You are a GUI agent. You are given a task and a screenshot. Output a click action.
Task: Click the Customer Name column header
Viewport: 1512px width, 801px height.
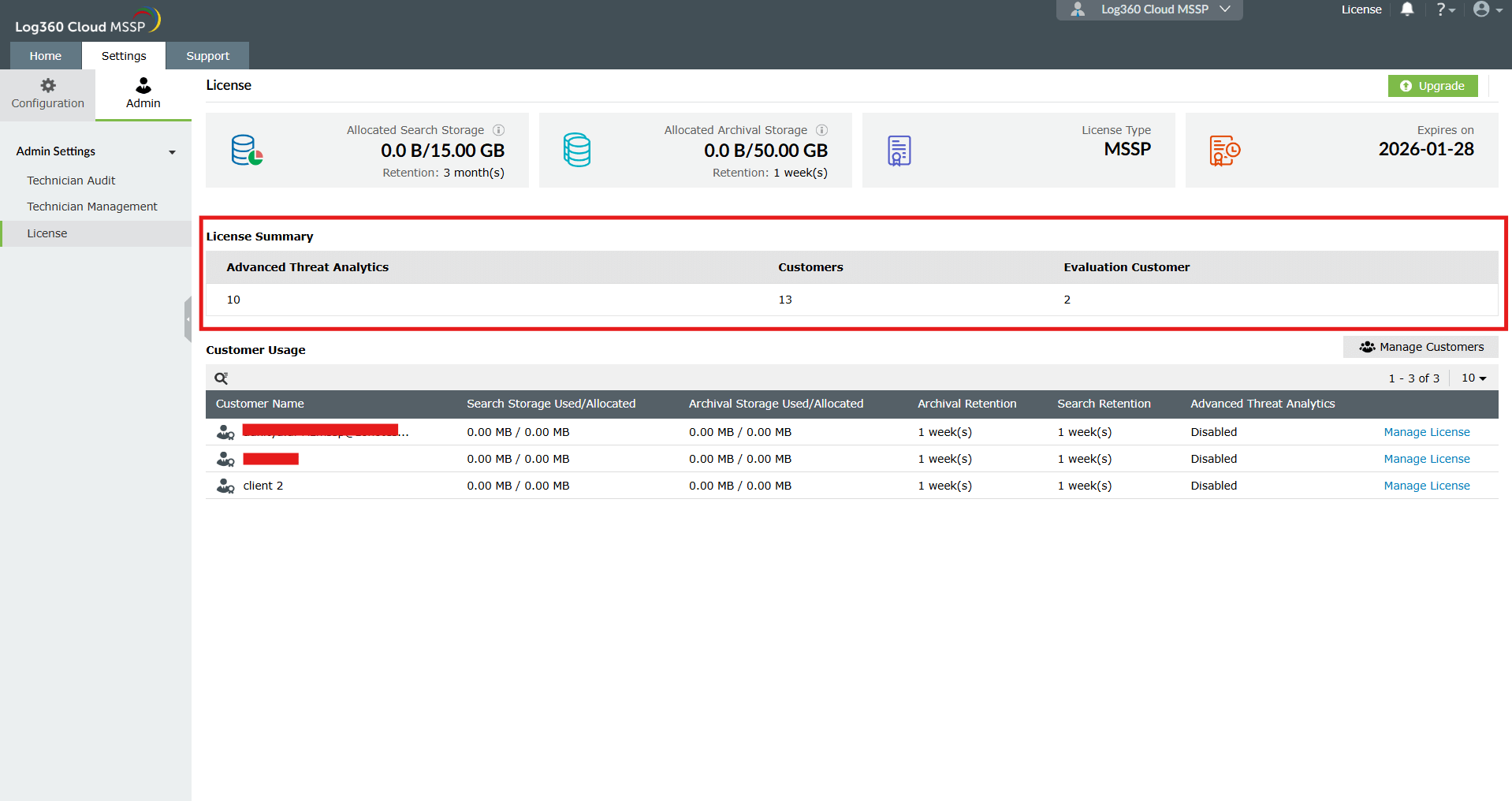tap(259, 404)
